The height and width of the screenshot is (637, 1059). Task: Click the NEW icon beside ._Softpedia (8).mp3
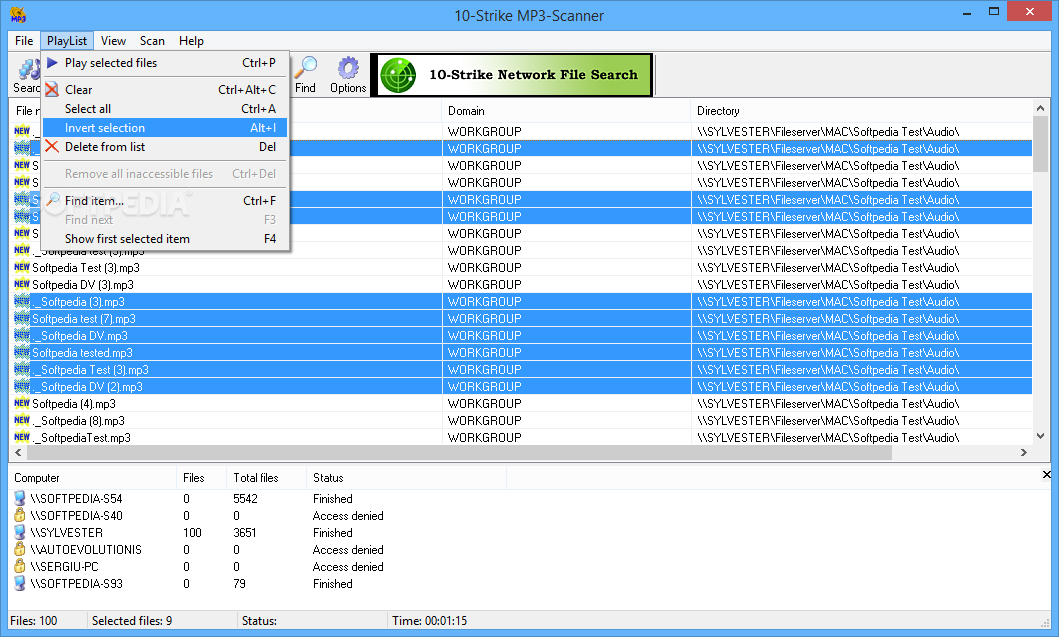22,420
